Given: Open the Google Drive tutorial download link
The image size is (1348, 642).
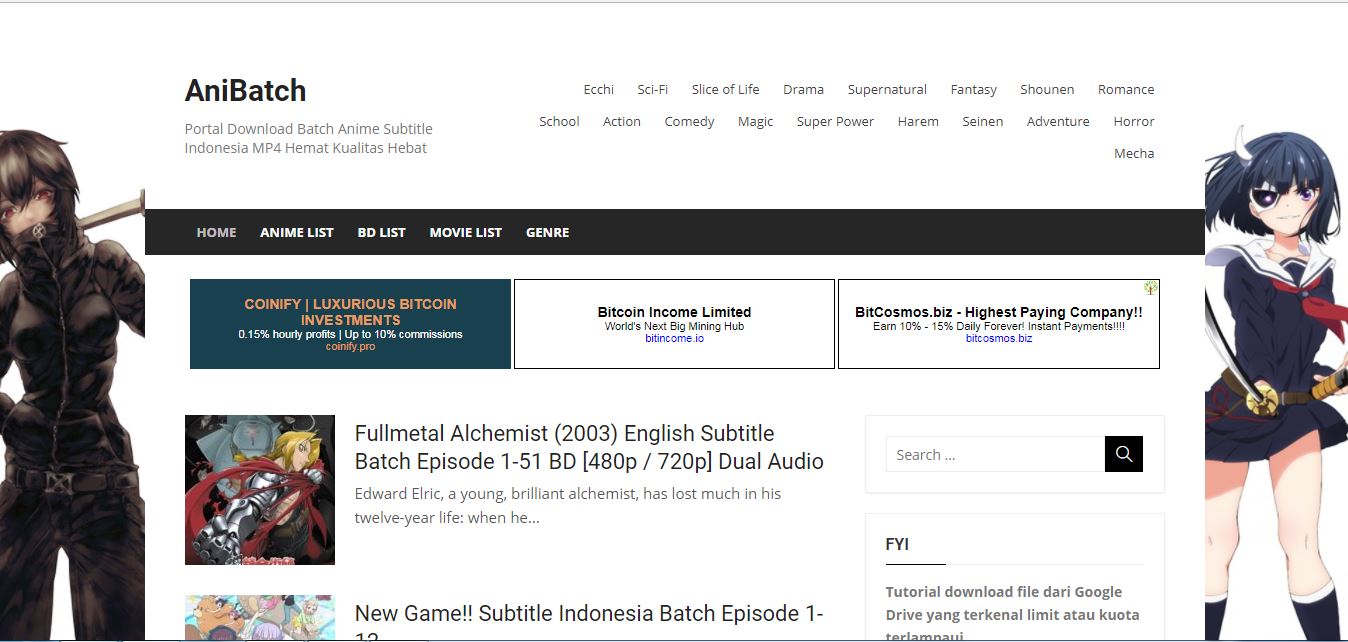Looking at the screenshot, I should click(1012, 614).
